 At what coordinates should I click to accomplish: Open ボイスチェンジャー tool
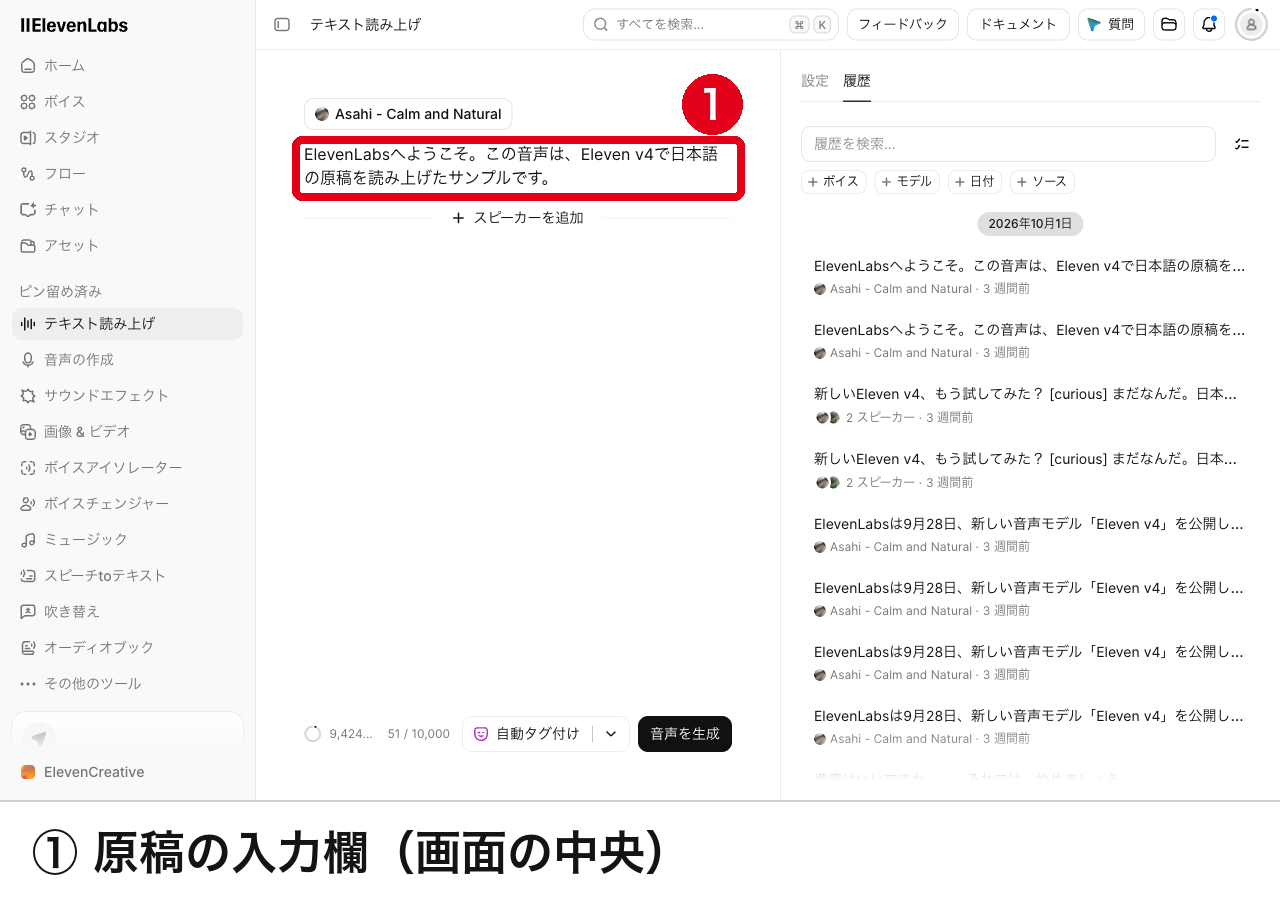127,503
